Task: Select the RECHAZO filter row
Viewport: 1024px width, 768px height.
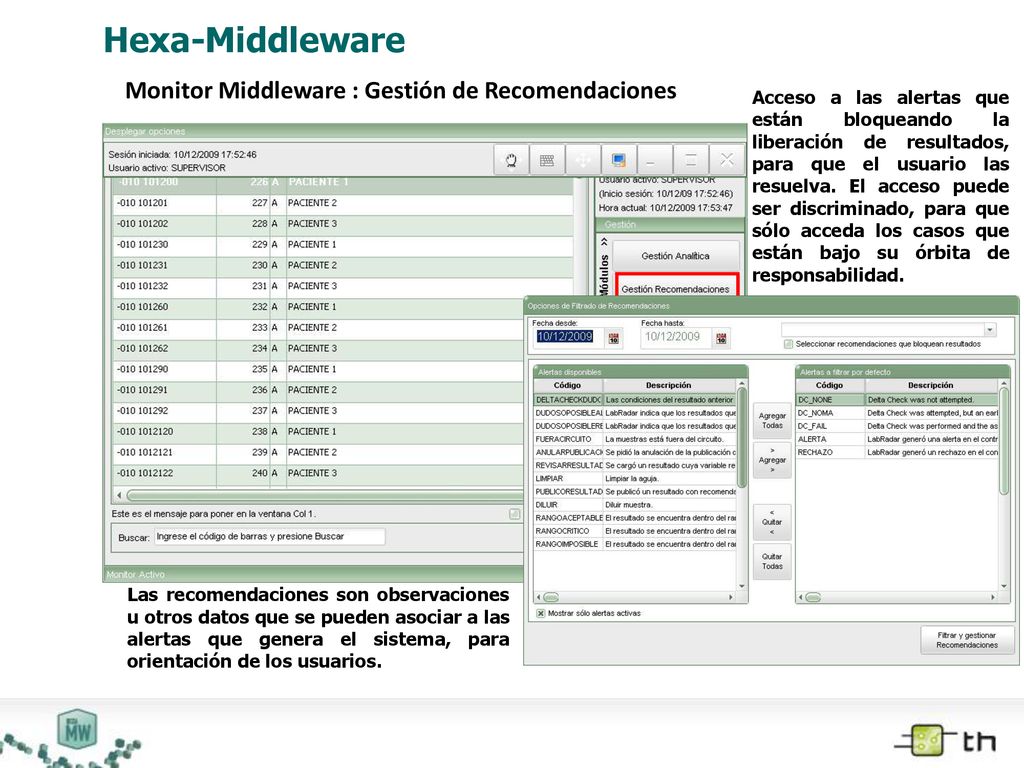Action: [x=897, y=452]
